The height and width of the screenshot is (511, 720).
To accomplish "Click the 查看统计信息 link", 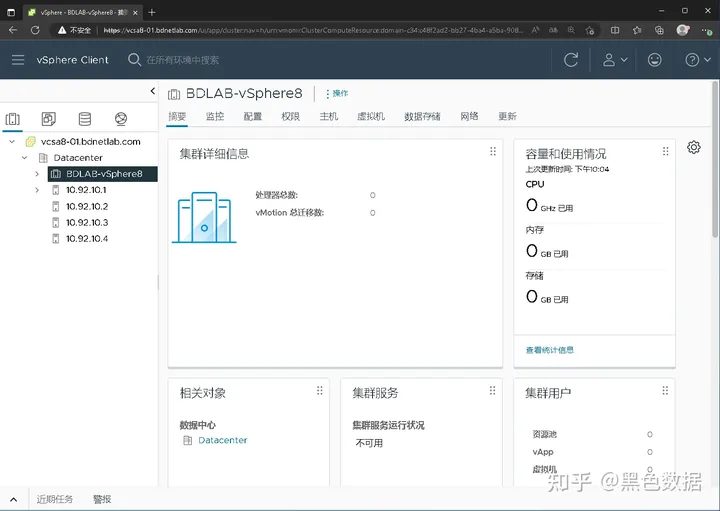I will coord(550,350).
